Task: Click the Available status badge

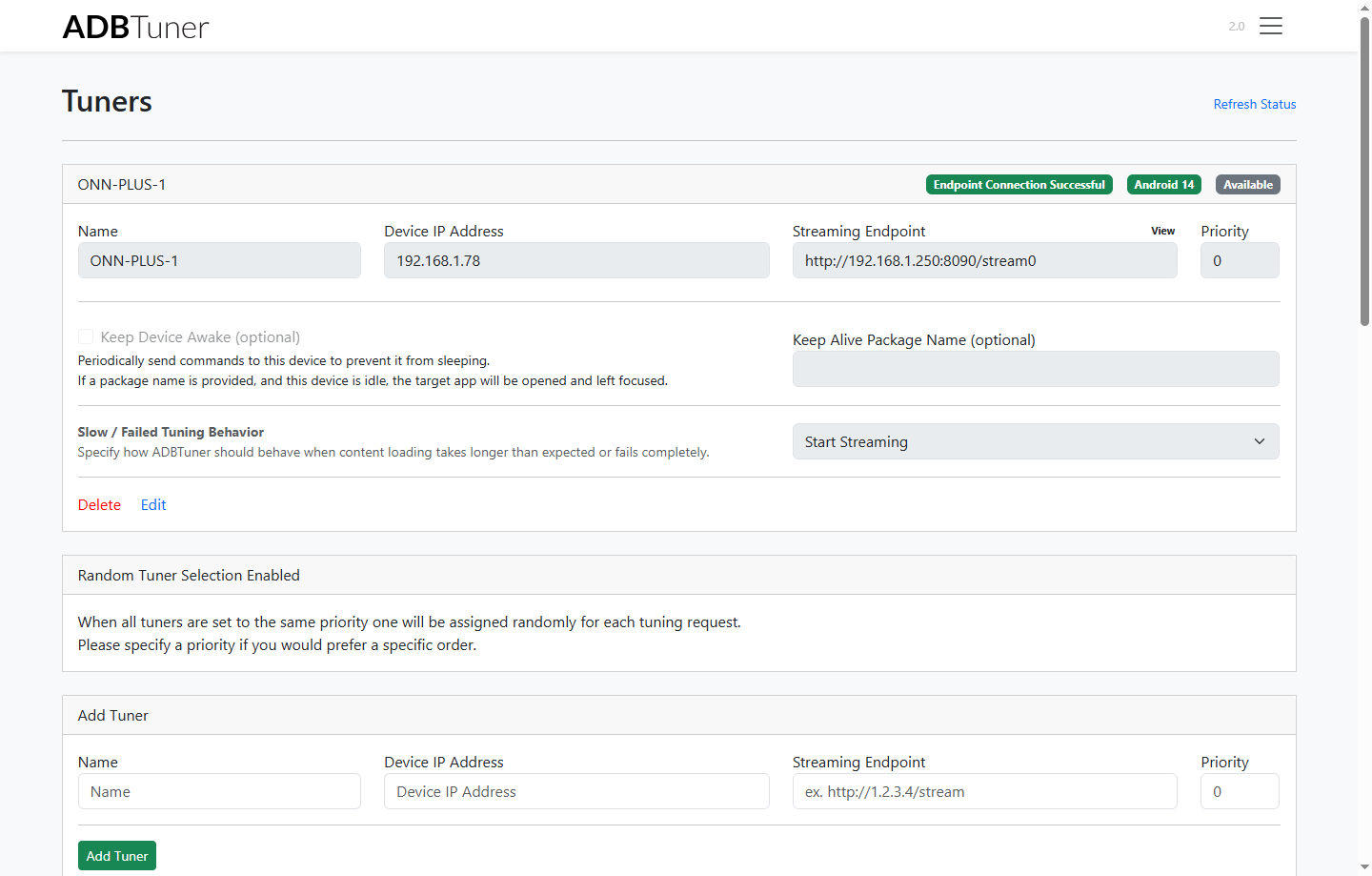Action: click(1247, 185)
